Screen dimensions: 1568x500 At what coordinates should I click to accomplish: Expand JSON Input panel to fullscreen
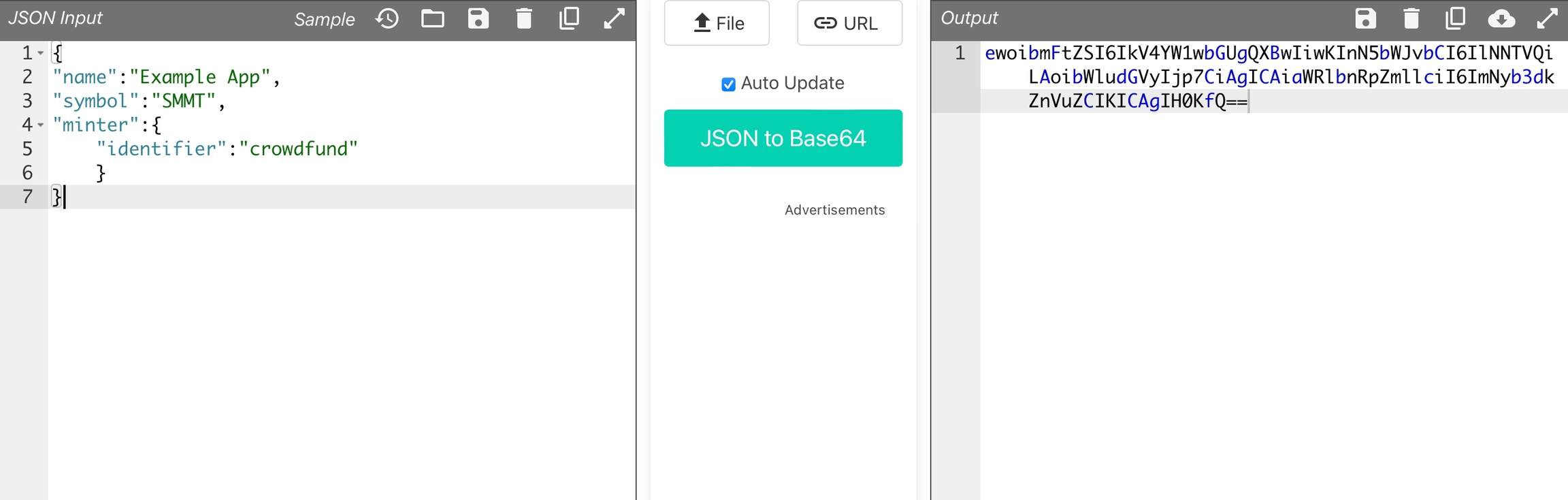point(614,18)
